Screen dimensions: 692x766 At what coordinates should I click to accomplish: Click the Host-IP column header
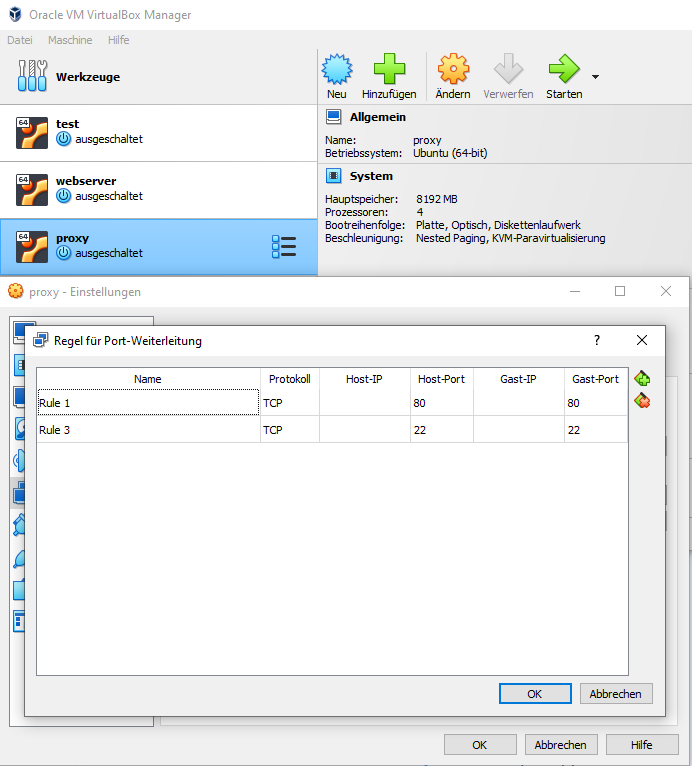[x=364, y=379]
